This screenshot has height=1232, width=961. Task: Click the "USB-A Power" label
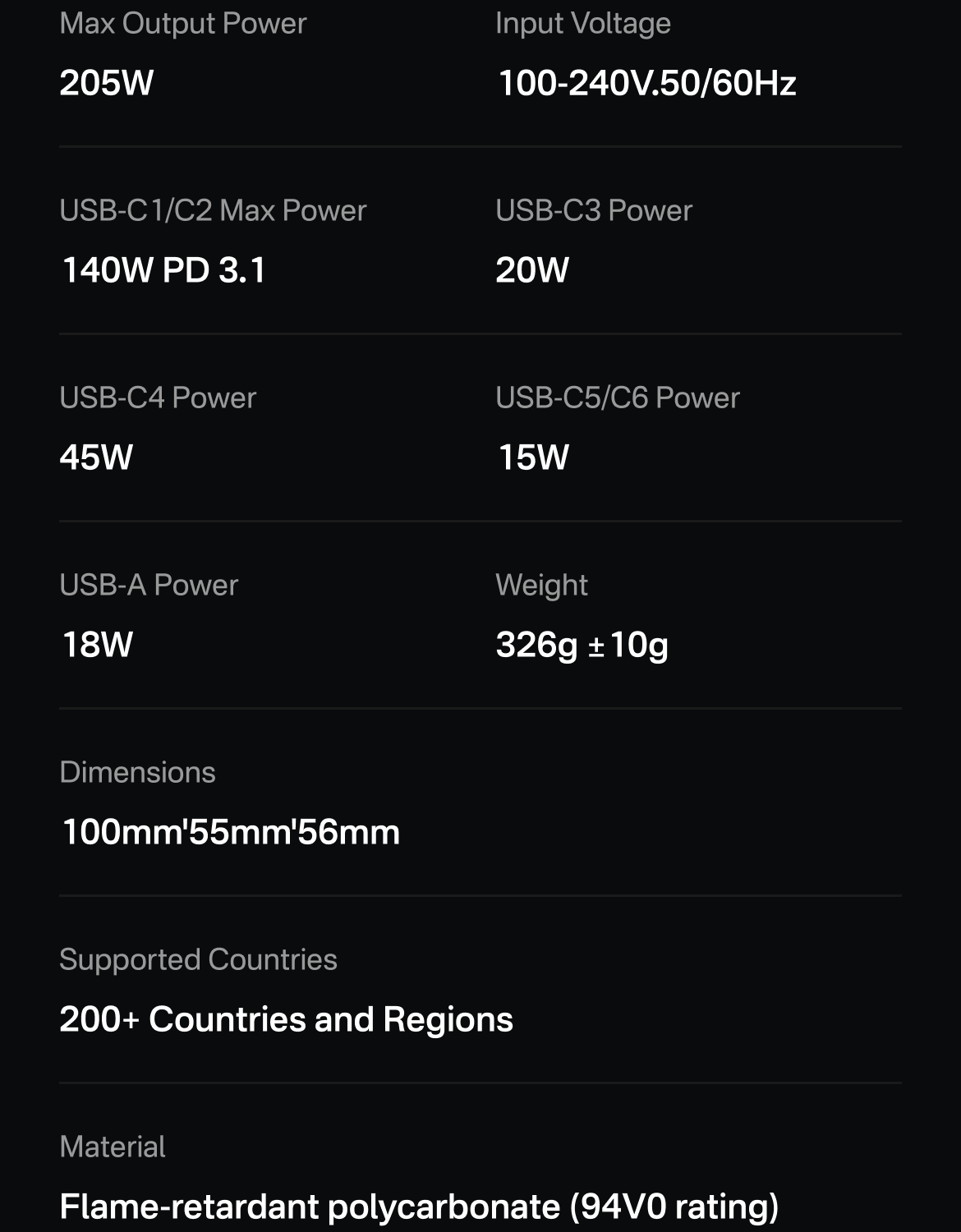(x=149, y=585)
